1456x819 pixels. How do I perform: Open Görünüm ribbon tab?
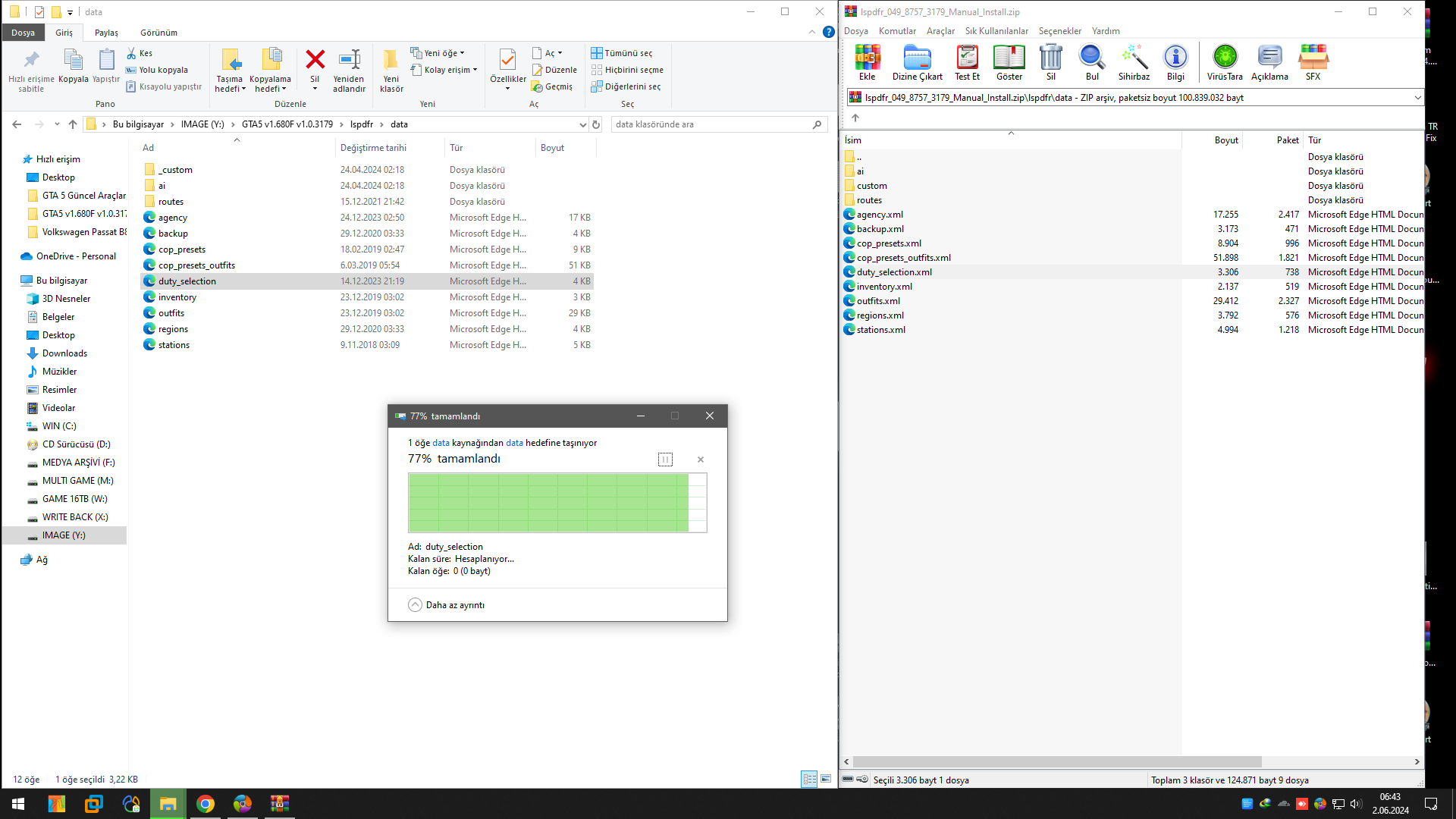(x=158, y=33)
